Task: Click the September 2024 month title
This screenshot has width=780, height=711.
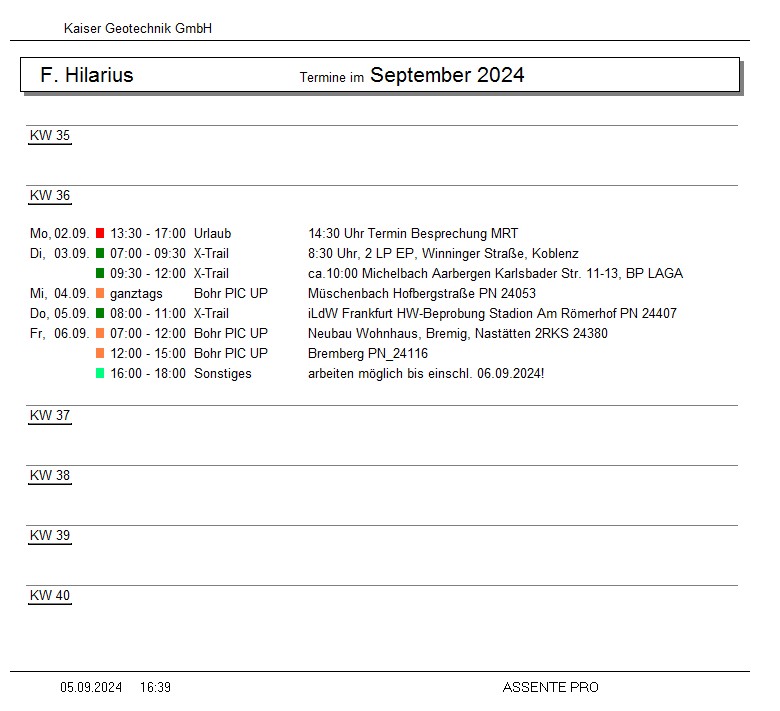Action: [x=447, y=75]
